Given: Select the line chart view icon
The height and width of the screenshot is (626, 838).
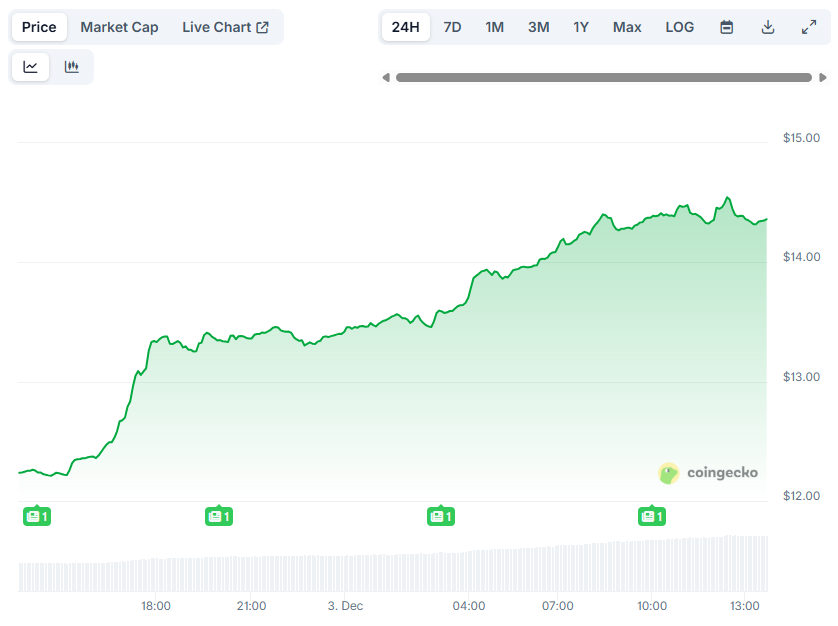Looking at the screenshot, I should (30, 66).
